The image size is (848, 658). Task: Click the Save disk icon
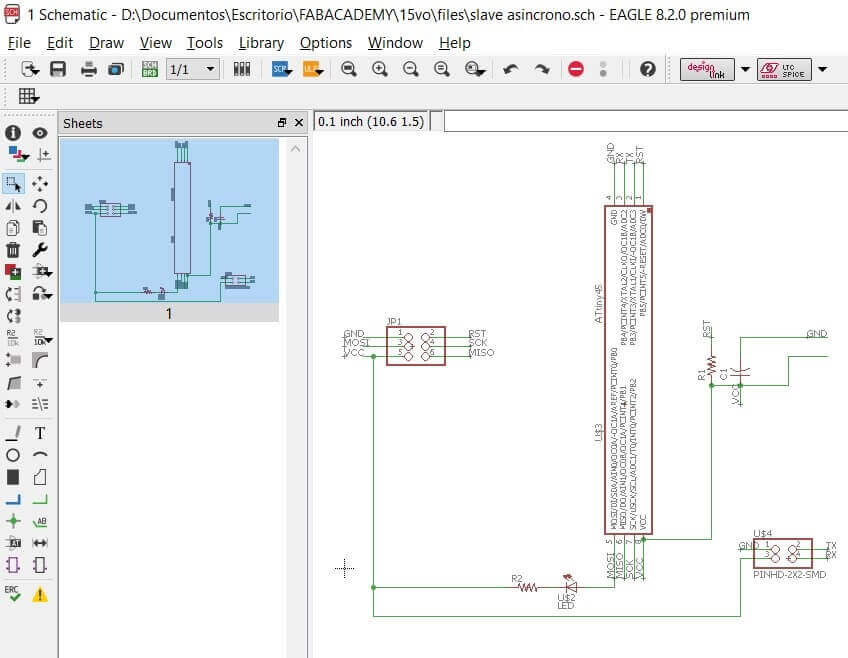pos(58,69)
